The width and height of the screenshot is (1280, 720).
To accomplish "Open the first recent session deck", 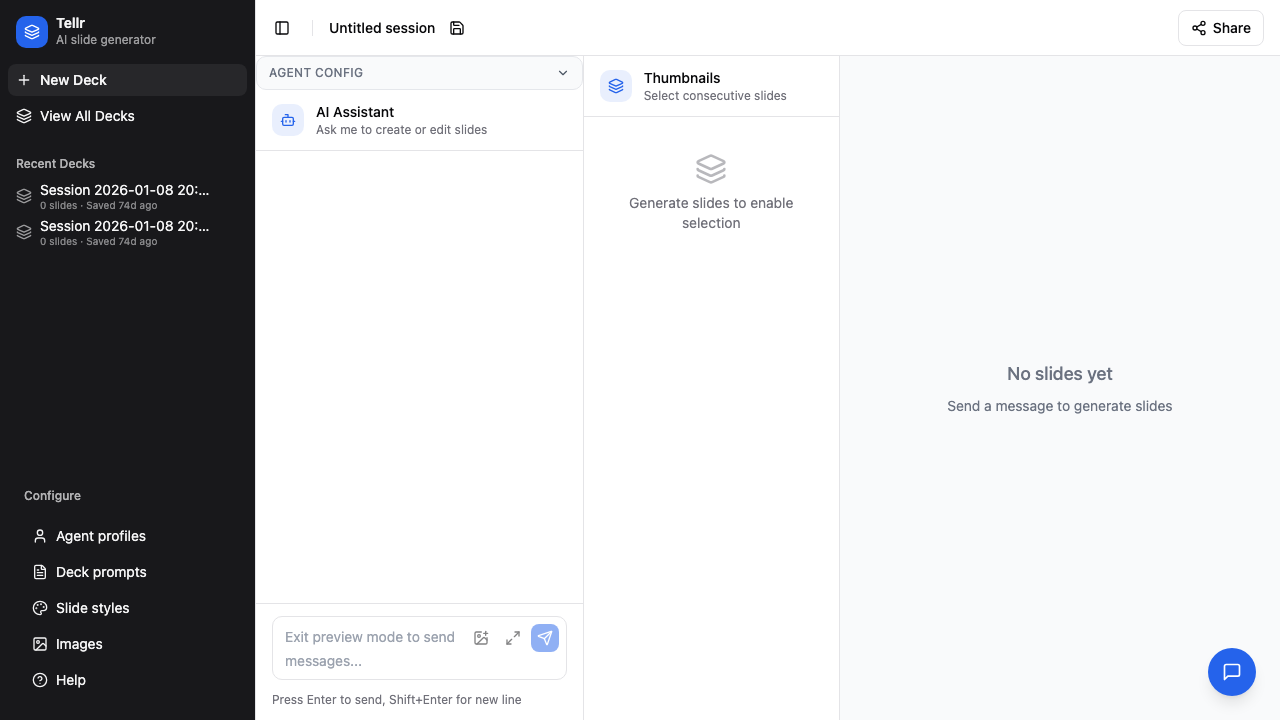I will 125,196.
